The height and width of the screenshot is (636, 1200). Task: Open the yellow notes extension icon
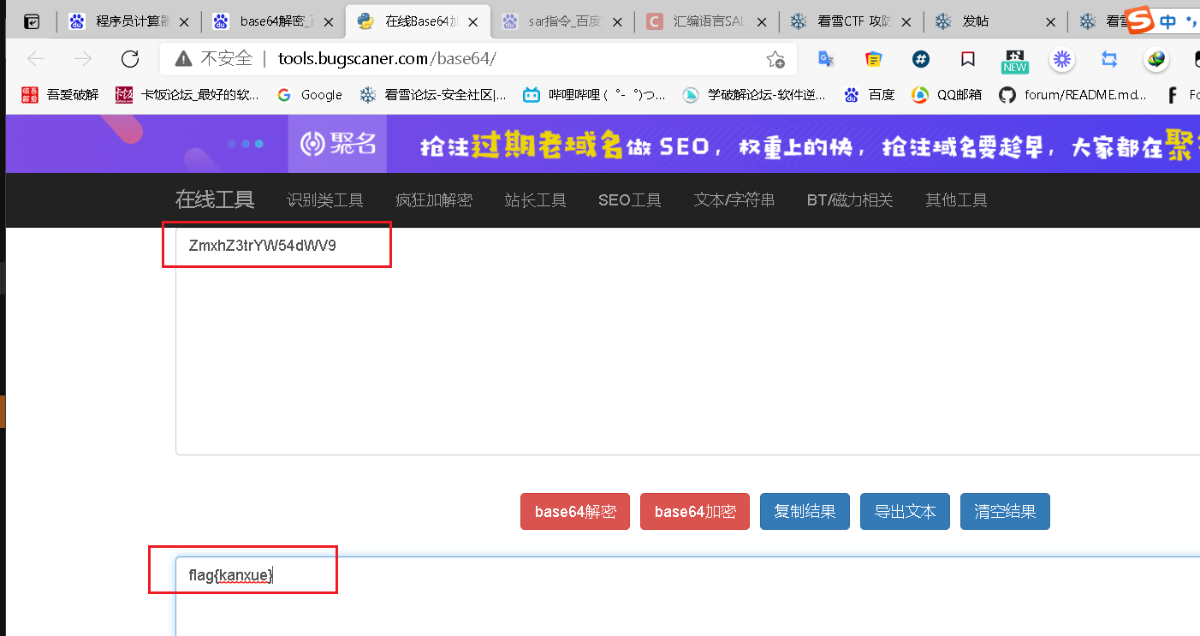pos(873,59)
